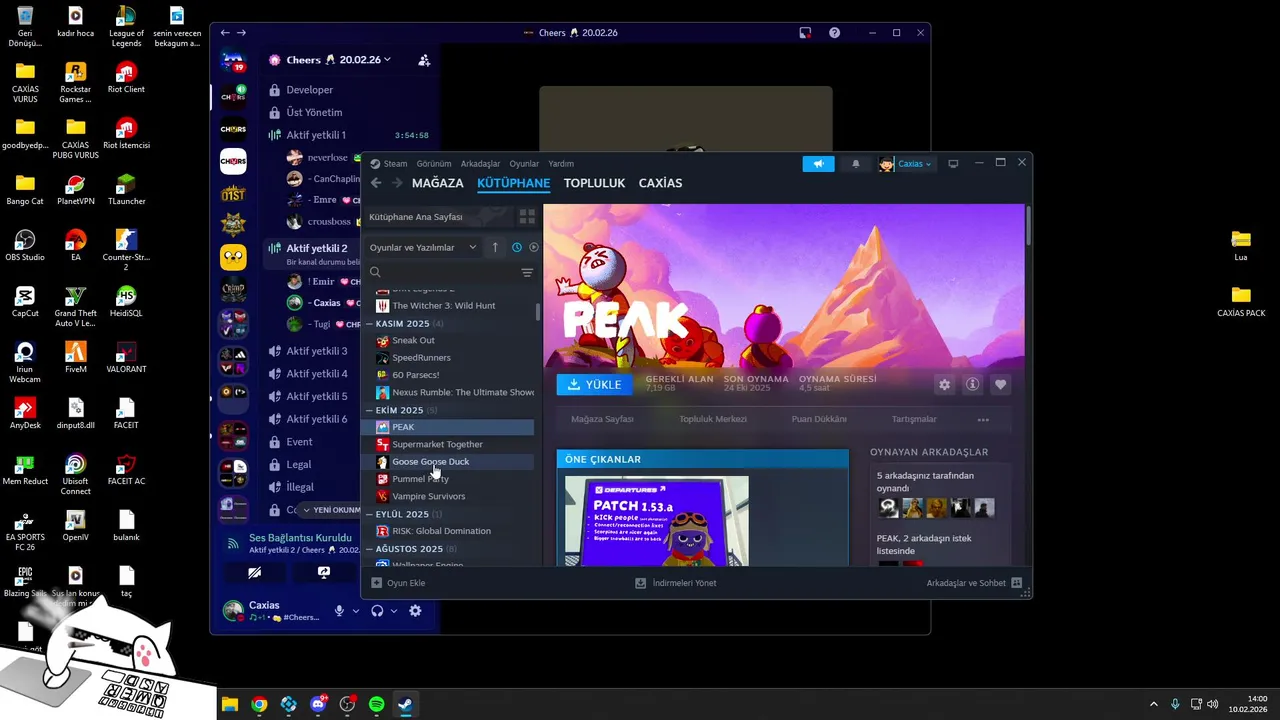Show PEAK game info icon
This screenshot has width=1280, height=720.
pos(972,384)
